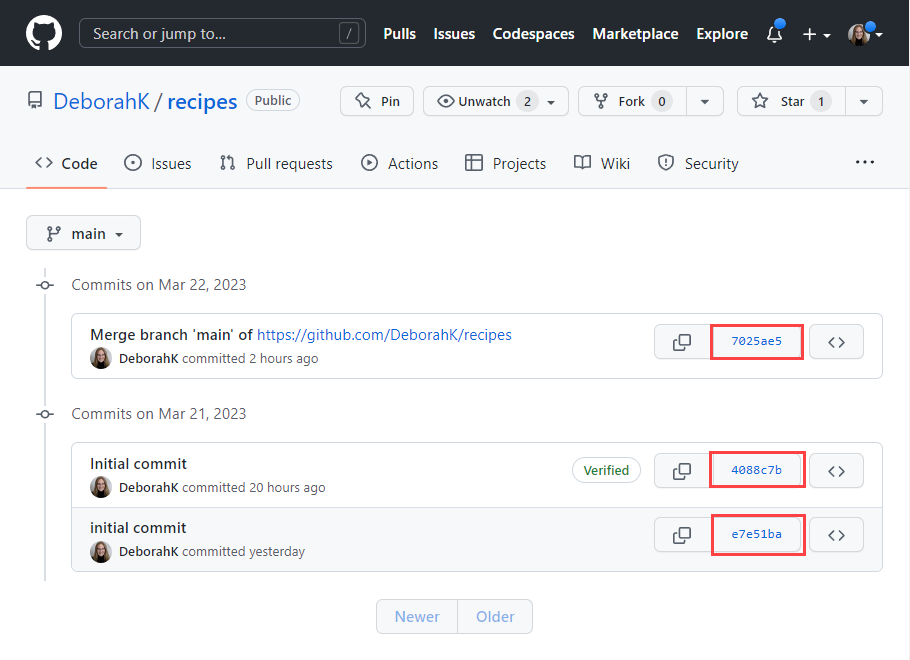Switch to the Security tab
Viewport: 910px width, 660px height.
698,164
